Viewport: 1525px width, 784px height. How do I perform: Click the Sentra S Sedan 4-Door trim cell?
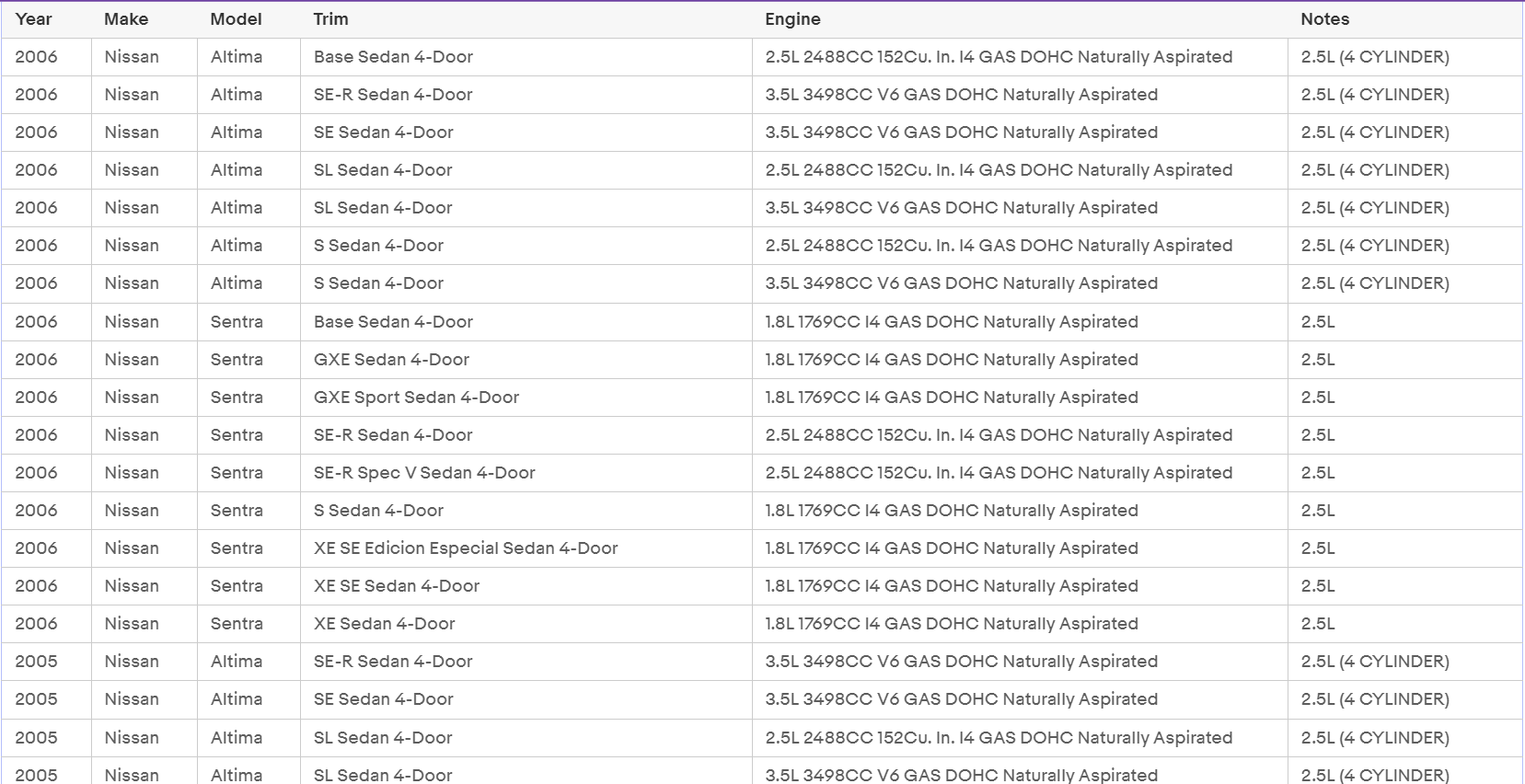[526, 511]
